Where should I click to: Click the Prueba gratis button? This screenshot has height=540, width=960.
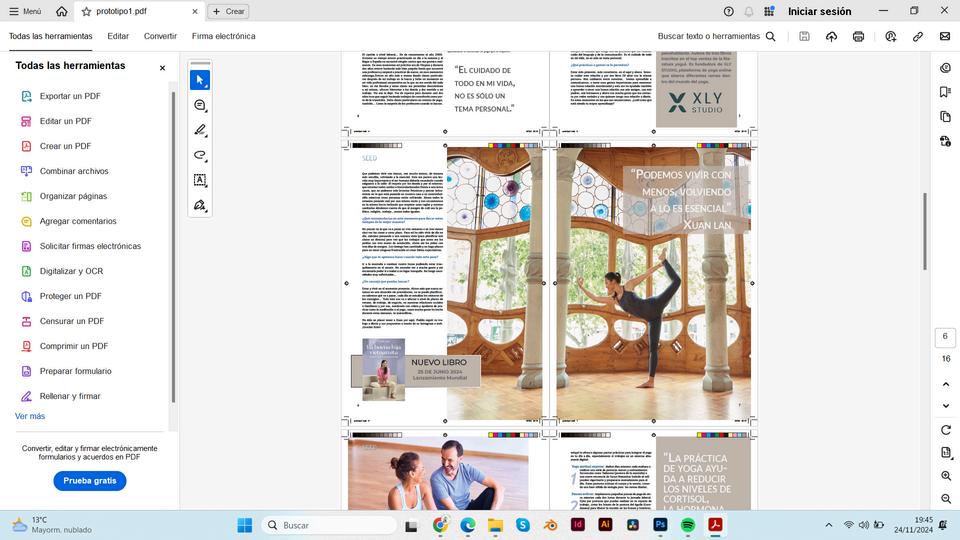[x=90, y=481]
